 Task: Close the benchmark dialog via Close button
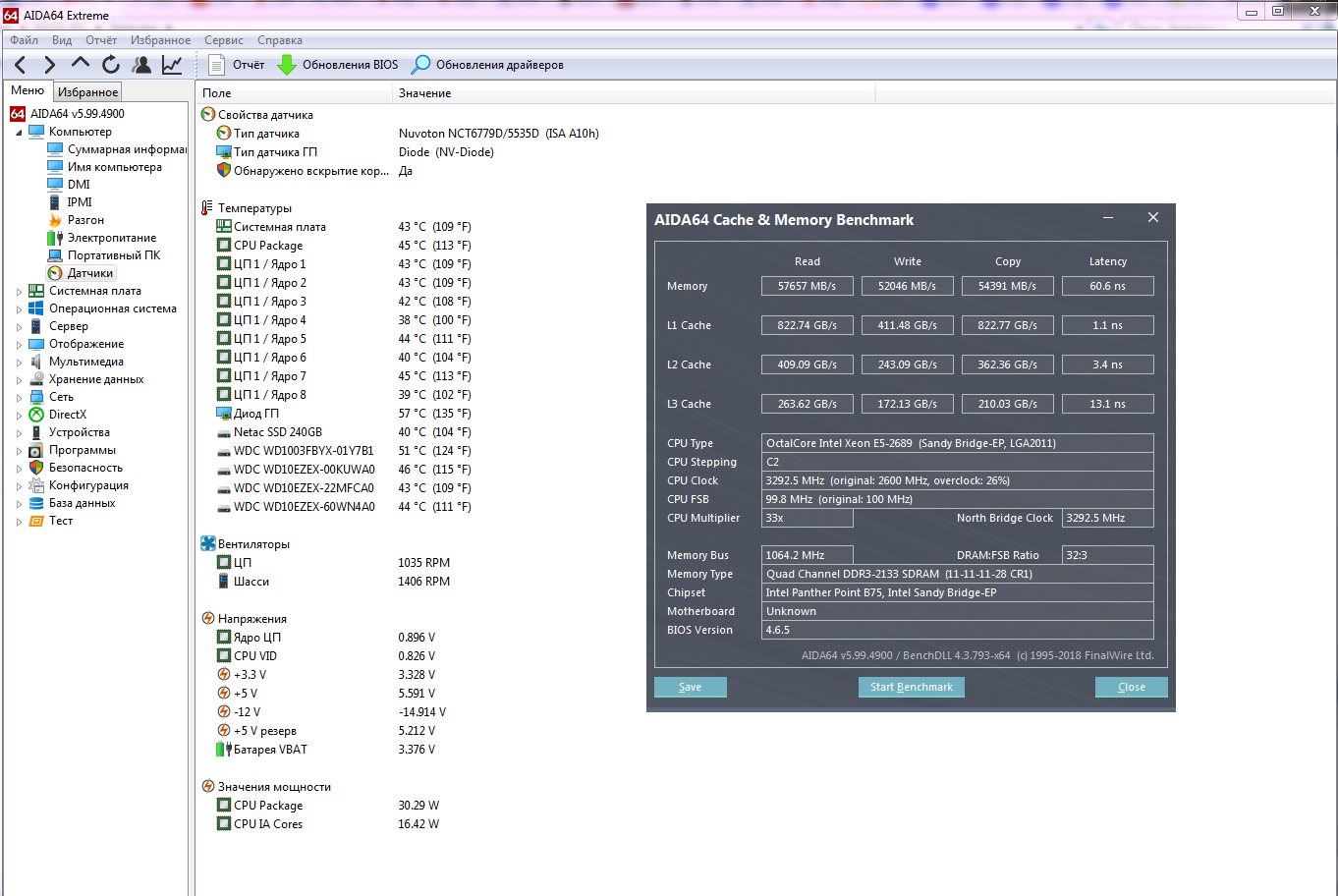click(x=1132, y=688)
